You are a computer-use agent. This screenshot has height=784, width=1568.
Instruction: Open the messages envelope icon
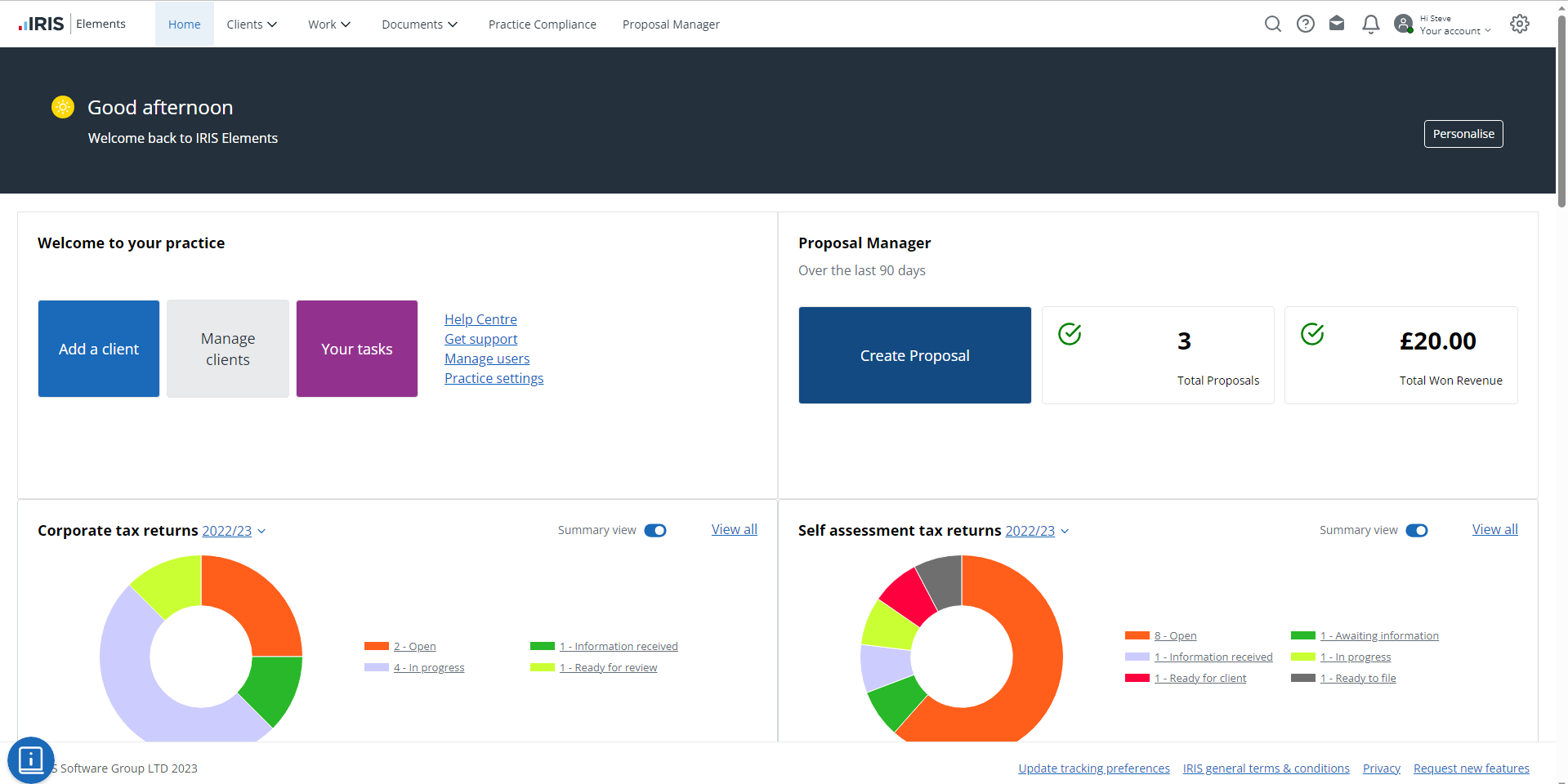point(1337,24)
